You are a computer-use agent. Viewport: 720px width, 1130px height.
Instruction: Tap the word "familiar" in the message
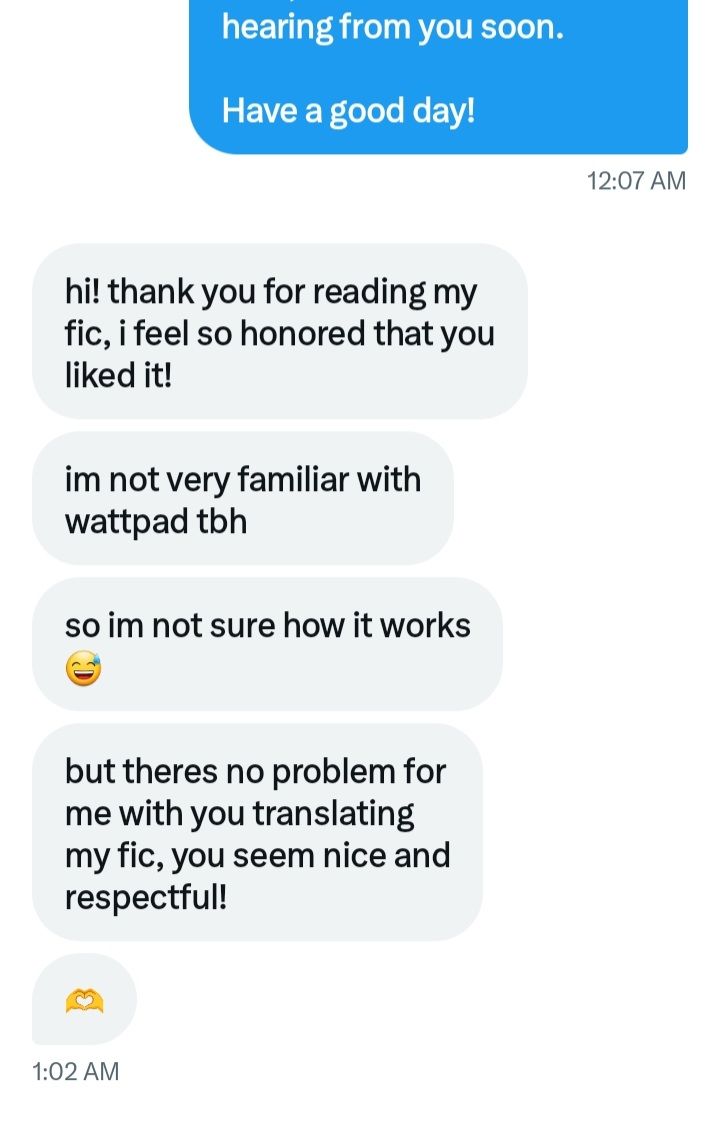[293, 479]
